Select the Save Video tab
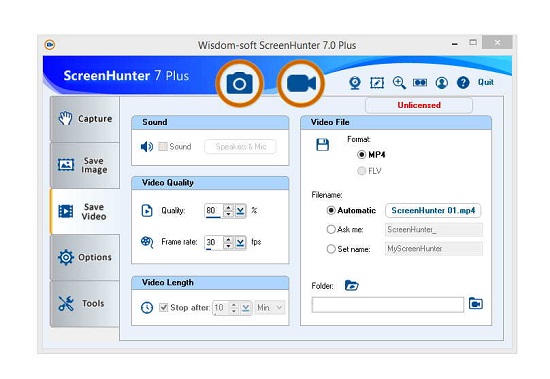This screenshot has height=379, width=550. point(85,212)
